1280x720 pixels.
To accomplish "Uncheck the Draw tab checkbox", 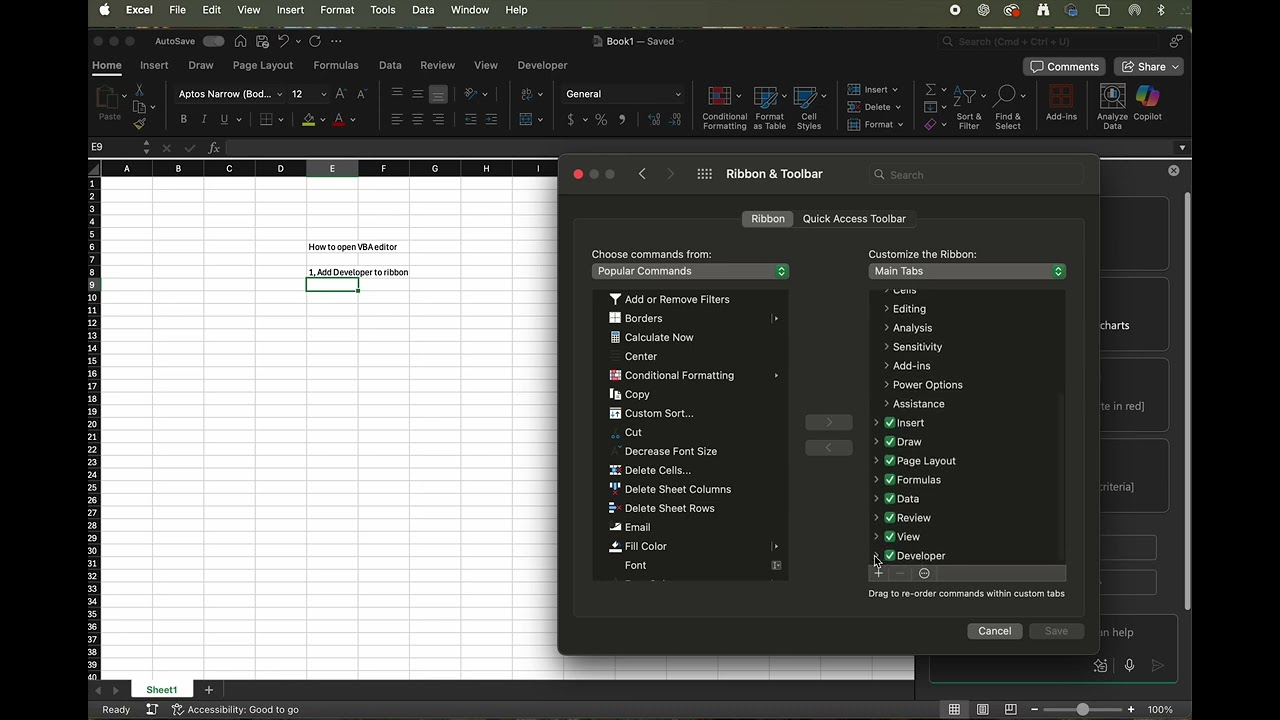I will (x=890, y=442).
